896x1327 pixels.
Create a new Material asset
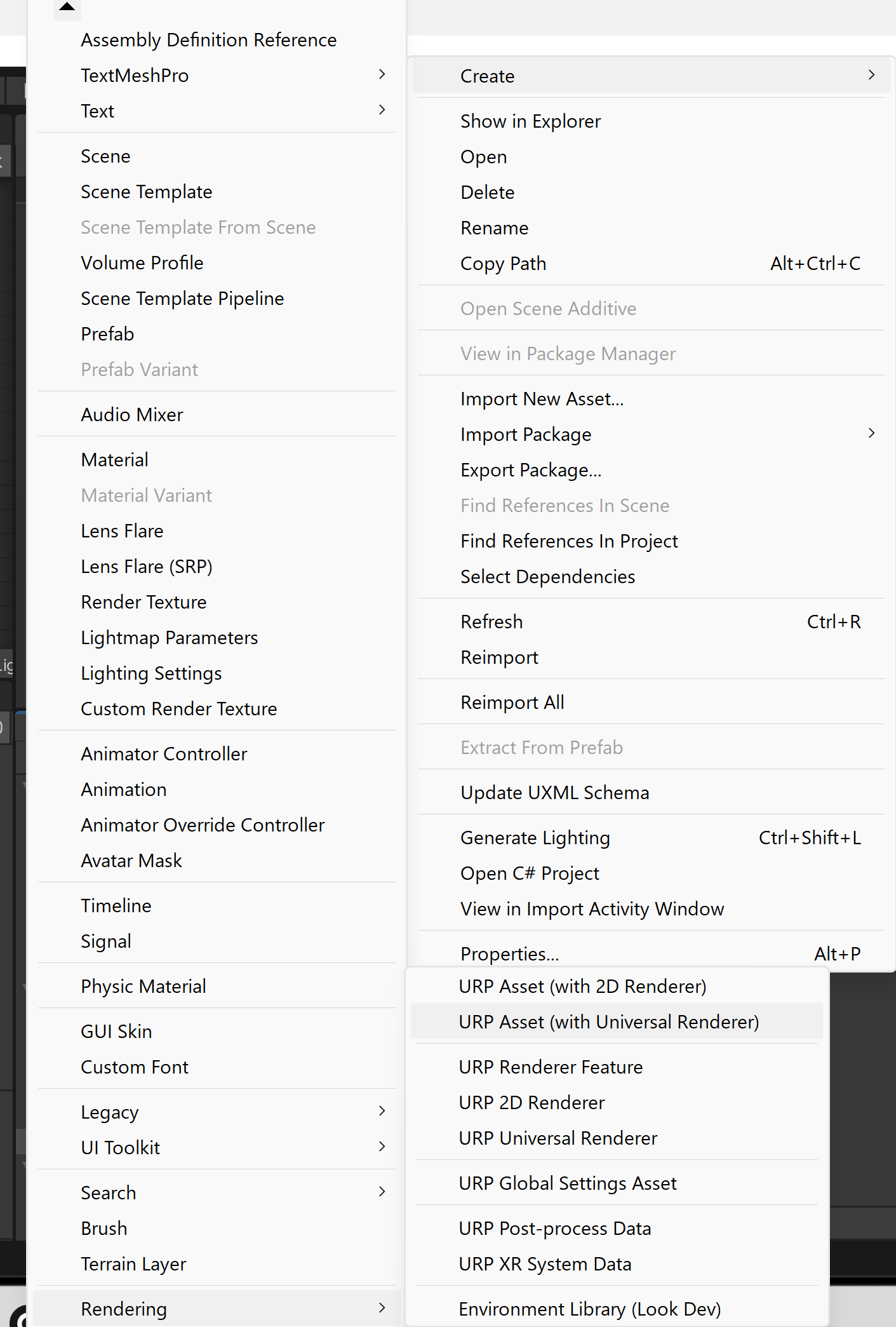pyautogui.click(x=115, y=460)
